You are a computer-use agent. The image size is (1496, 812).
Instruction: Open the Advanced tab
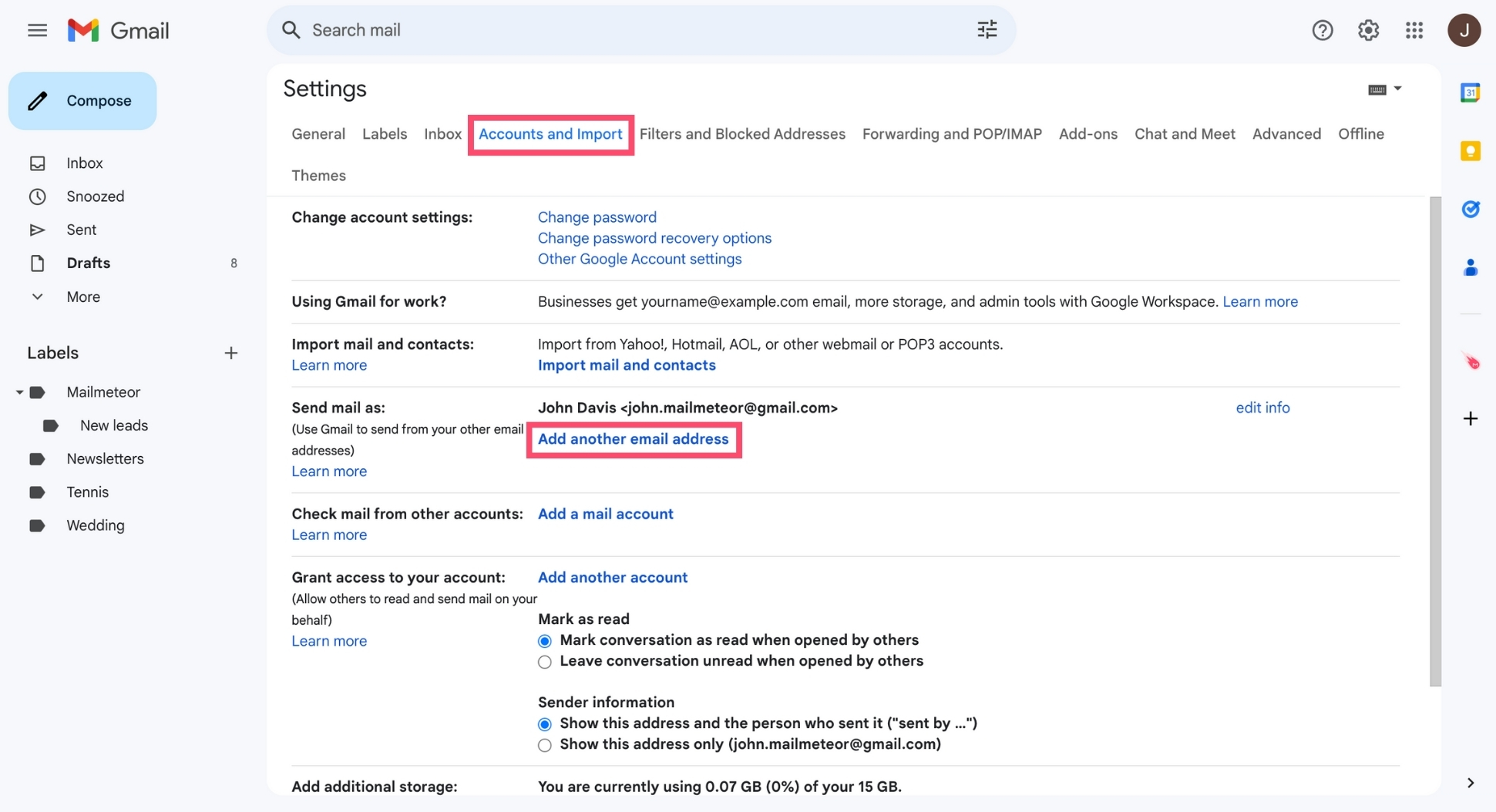click(x=1286, y=134)
